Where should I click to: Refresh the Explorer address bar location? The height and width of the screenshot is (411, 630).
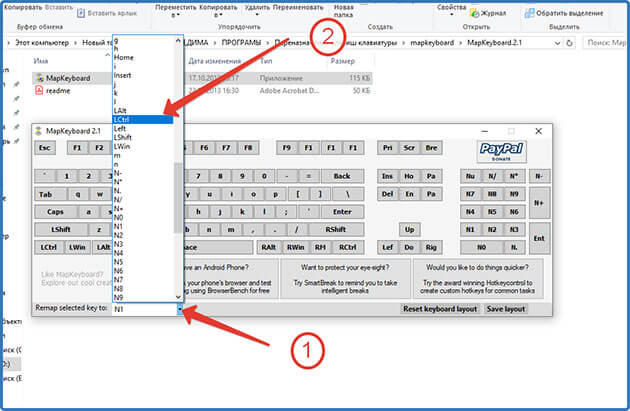pyautogui.click(x=569, y=43)
